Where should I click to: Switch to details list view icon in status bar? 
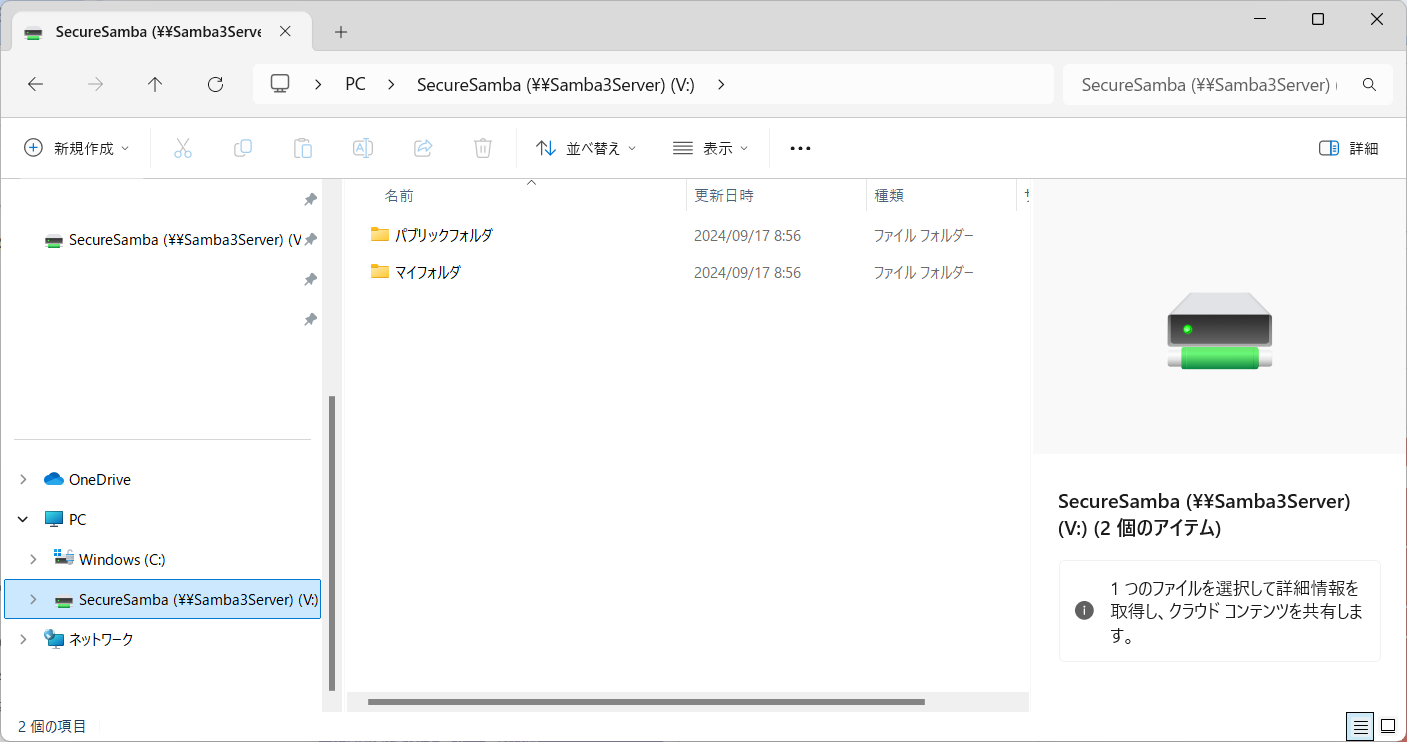(x=1359, y=726)
